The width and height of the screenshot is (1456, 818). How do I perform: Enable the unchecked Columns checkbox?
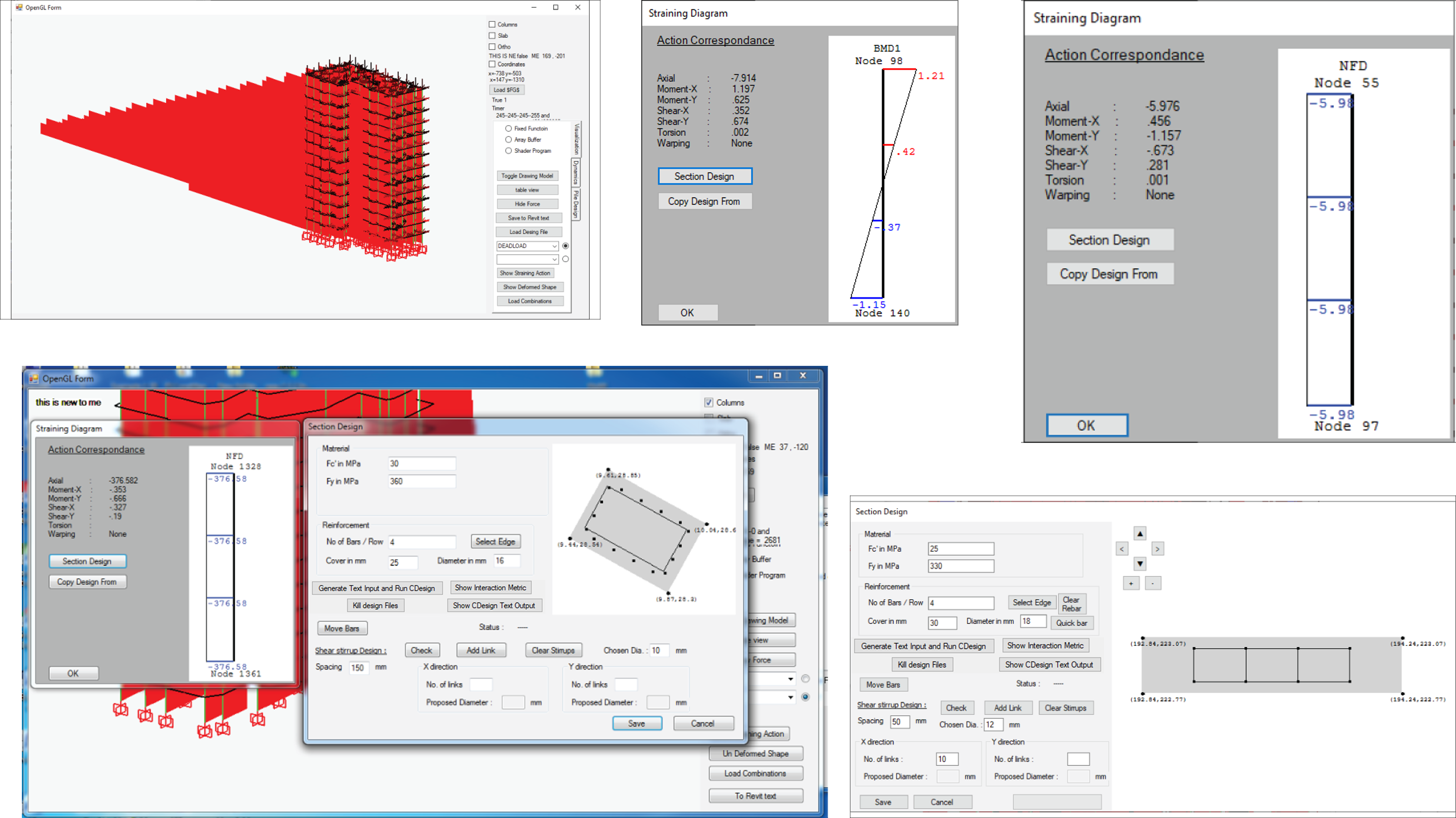[492, 24]
